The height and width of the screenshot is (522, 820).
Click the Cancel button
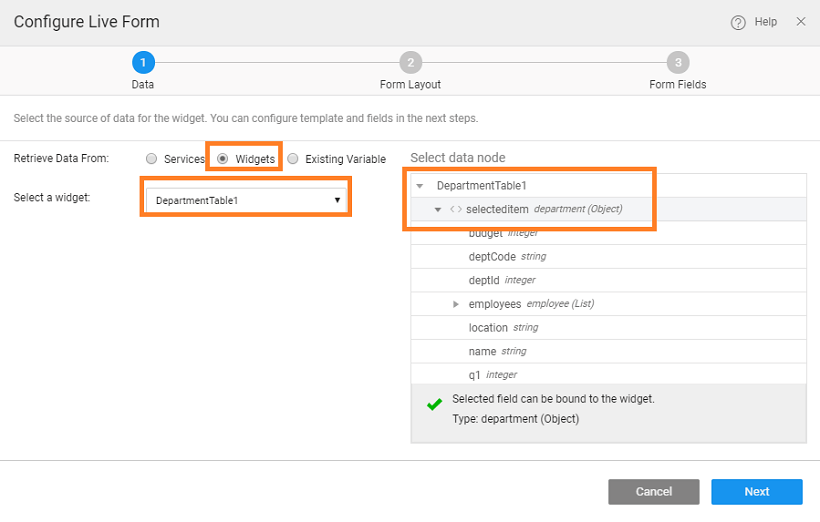click(654, 491)
